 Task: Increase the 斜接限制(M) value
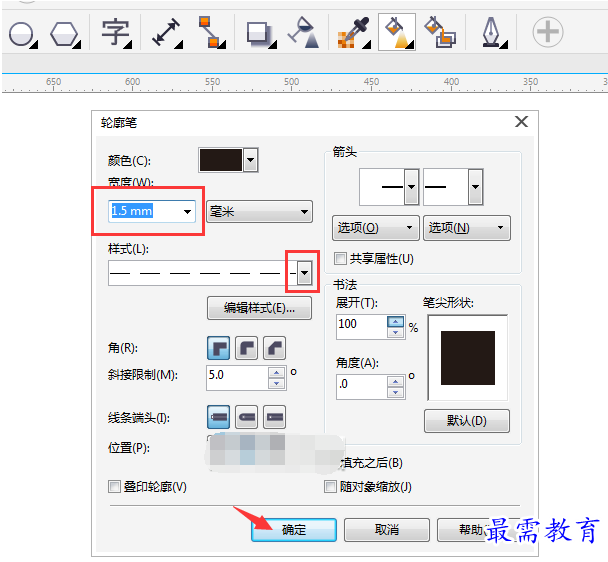[276, 373]
